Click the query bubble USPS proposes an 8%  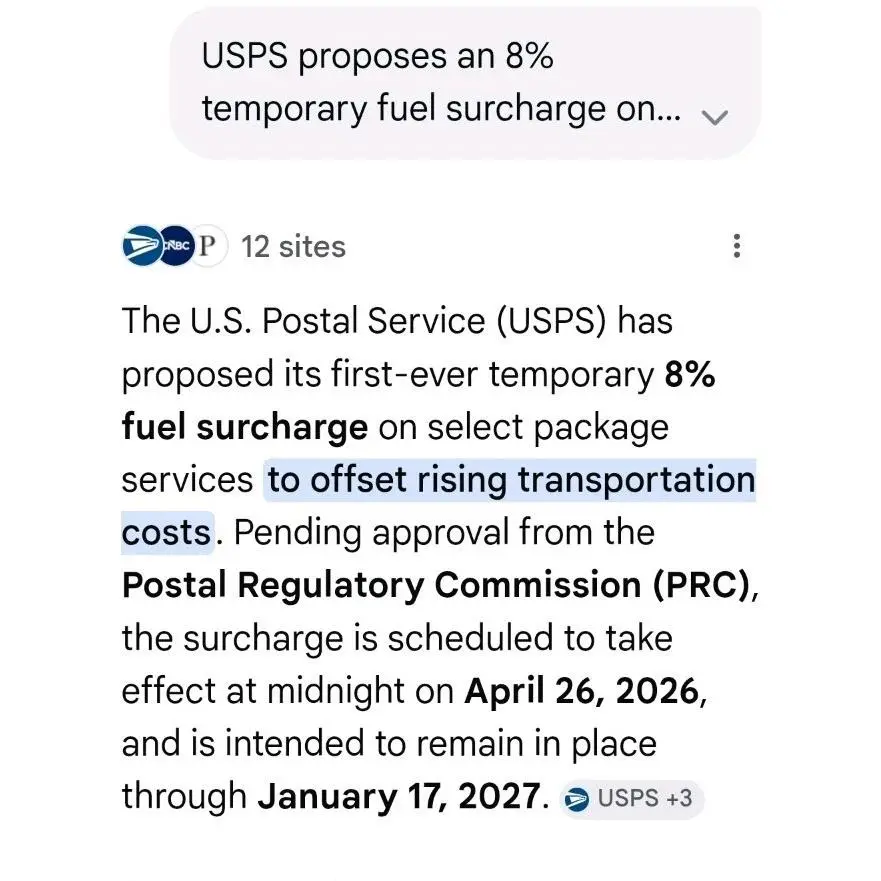(x=466, y=83)
